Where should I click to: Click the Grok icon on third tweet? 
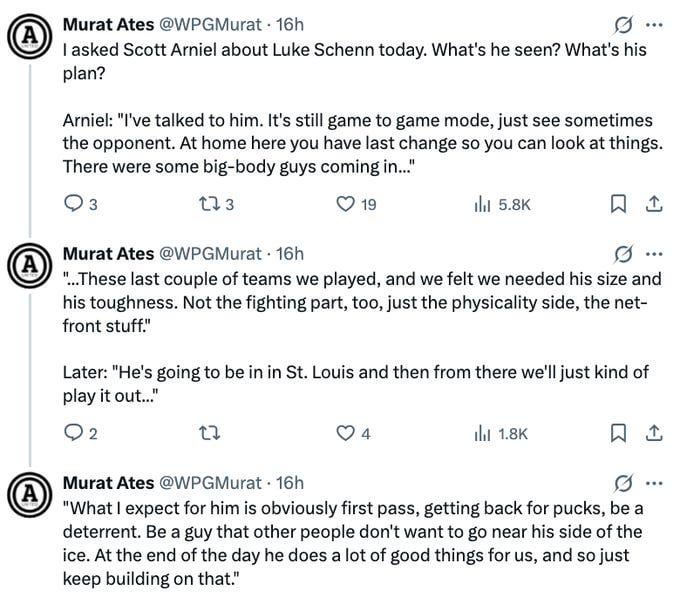pyautogui.click(x=625, y=483)
